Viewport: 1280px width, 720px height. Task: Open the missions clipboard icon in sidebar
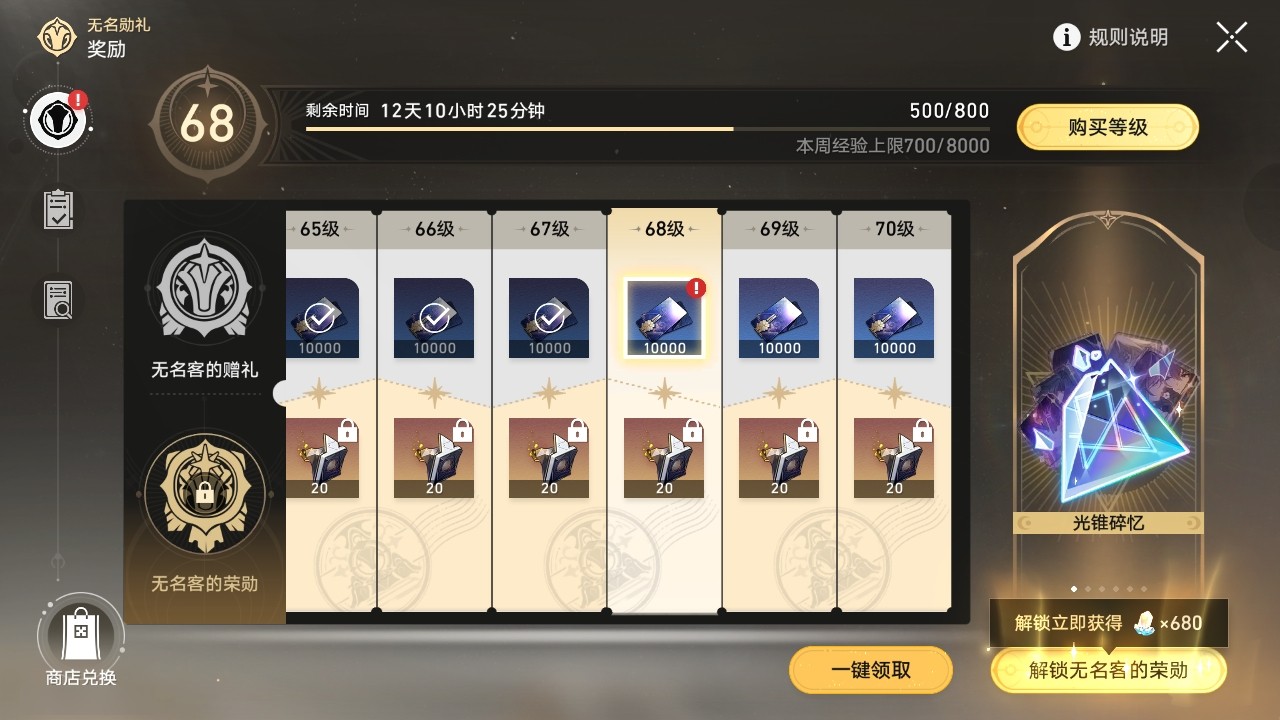click(58, 209)
